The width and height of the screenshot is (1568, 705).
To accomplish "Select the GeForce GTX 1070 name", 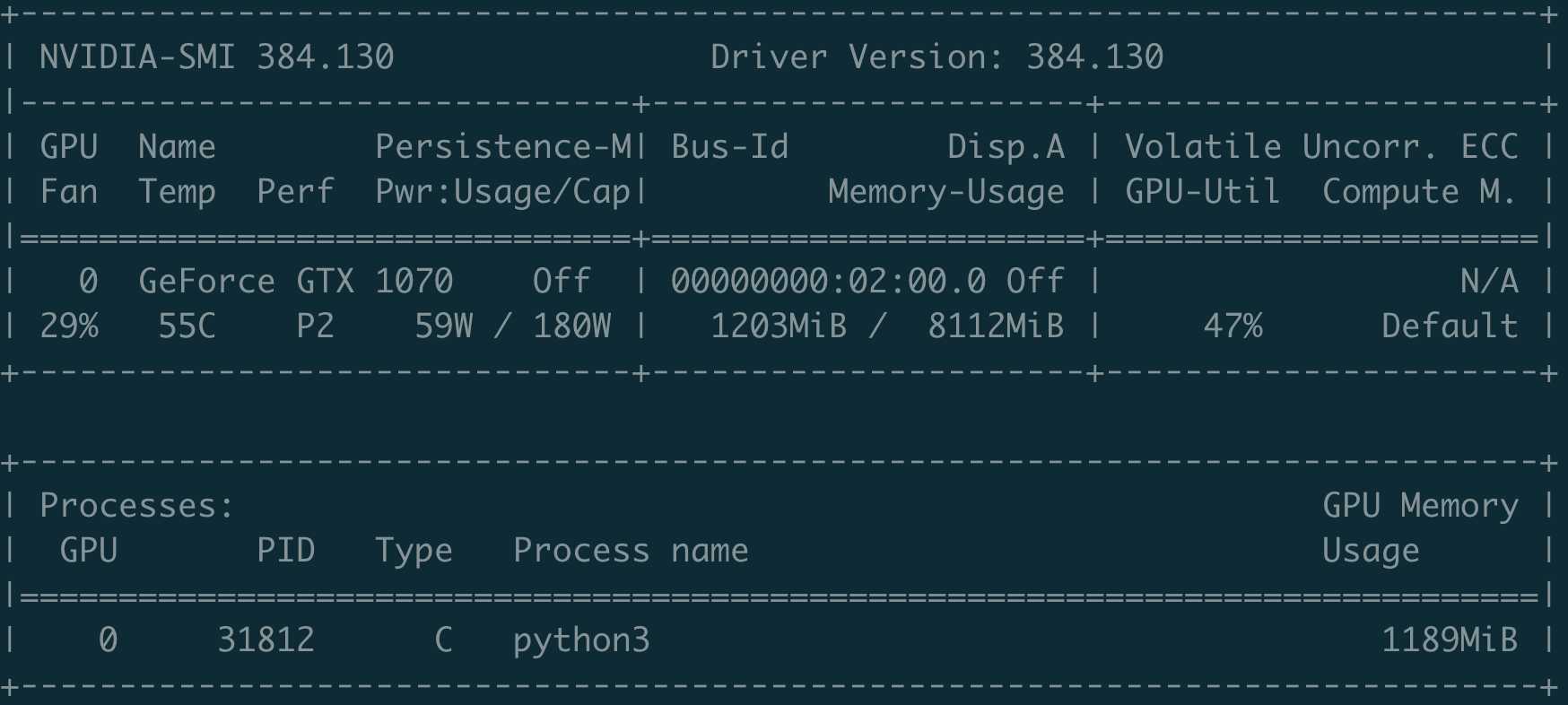I will [x=296, y=282].
